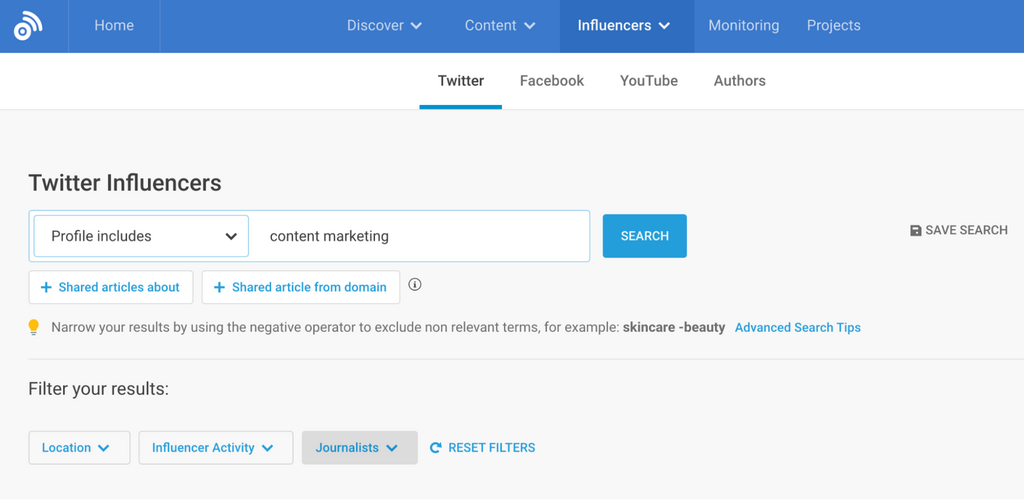
Task: Open the Profile includes dropdown
Action: (141, 237)
